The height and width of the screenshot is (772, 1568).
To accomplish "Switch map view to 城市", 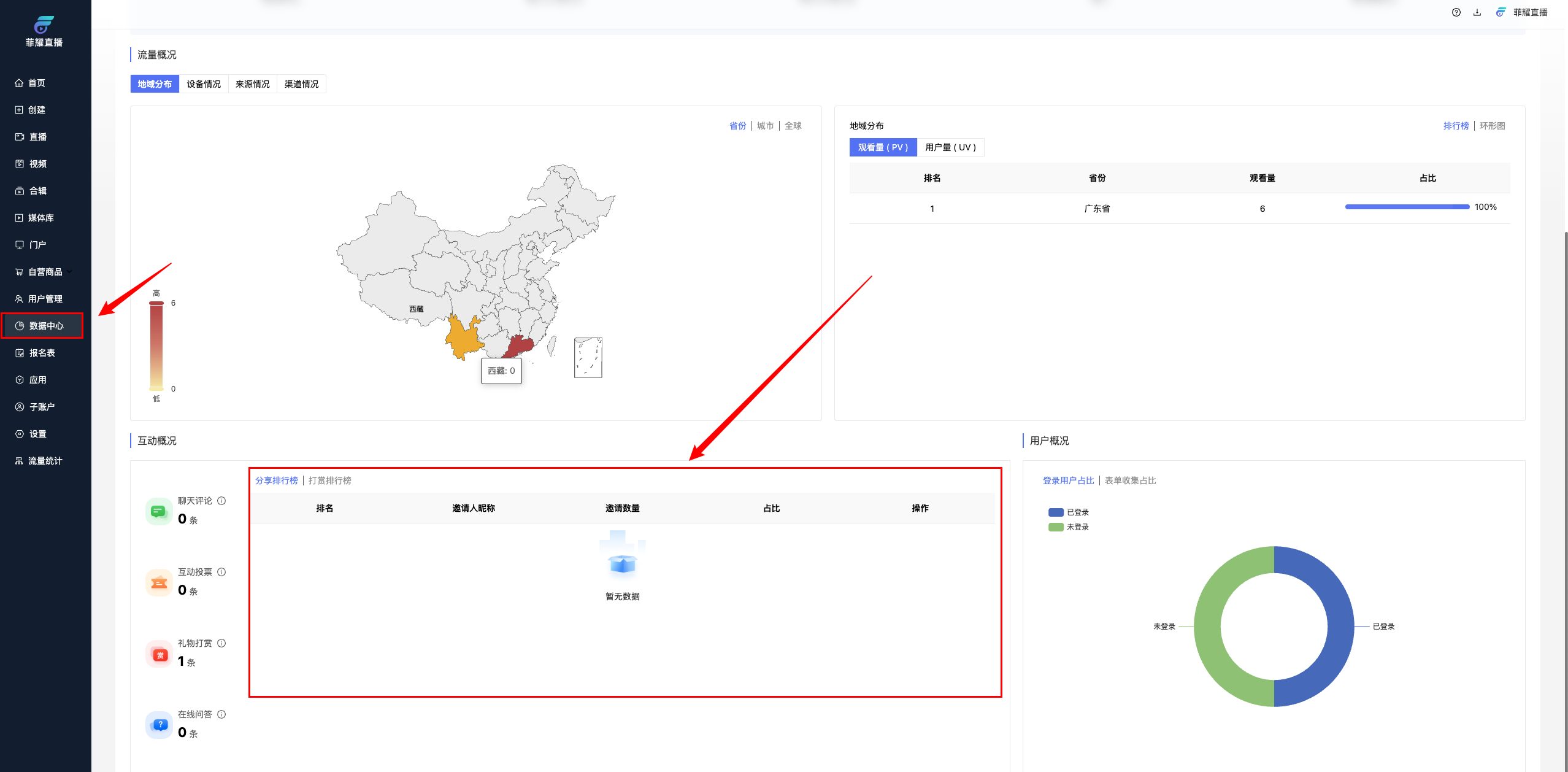I will coord(765,126).
